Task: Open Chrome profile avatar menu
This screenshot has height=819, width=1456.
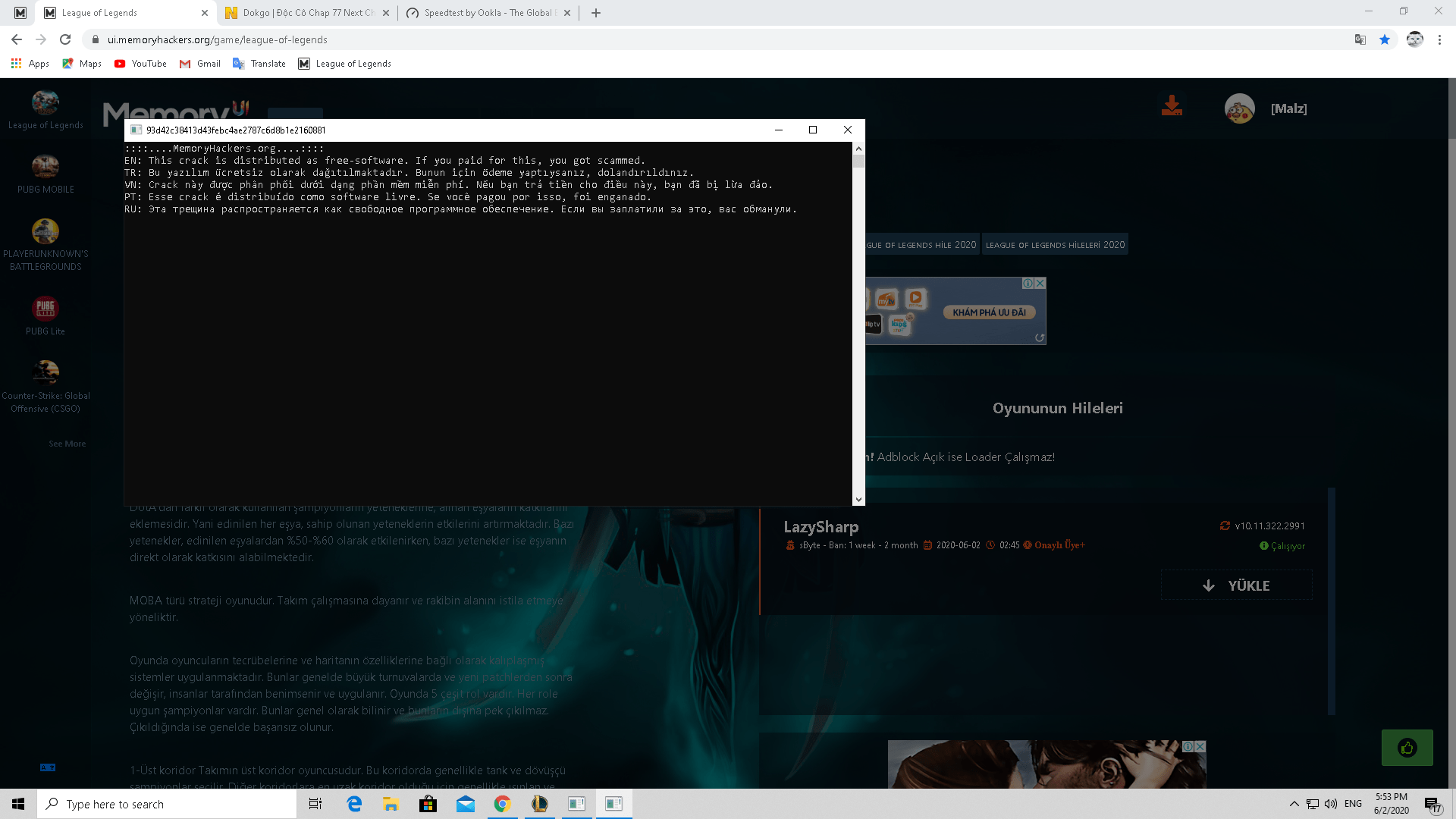Action: [x=1415, y=39]
